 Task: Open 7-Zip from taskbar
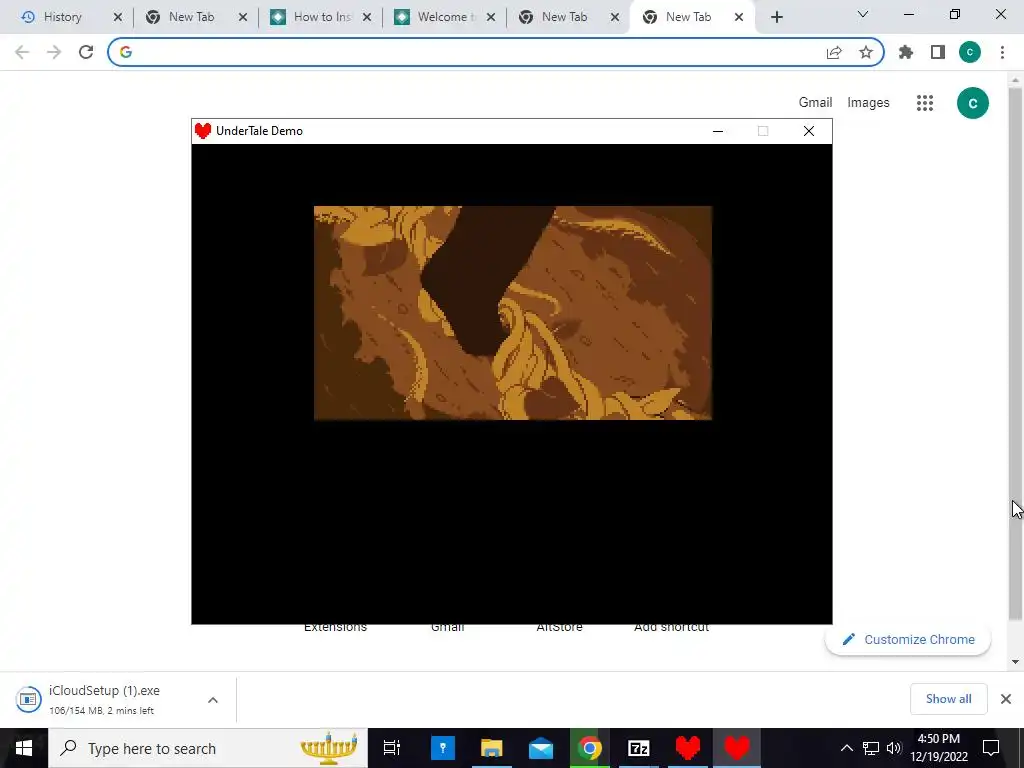click(639, 748)
